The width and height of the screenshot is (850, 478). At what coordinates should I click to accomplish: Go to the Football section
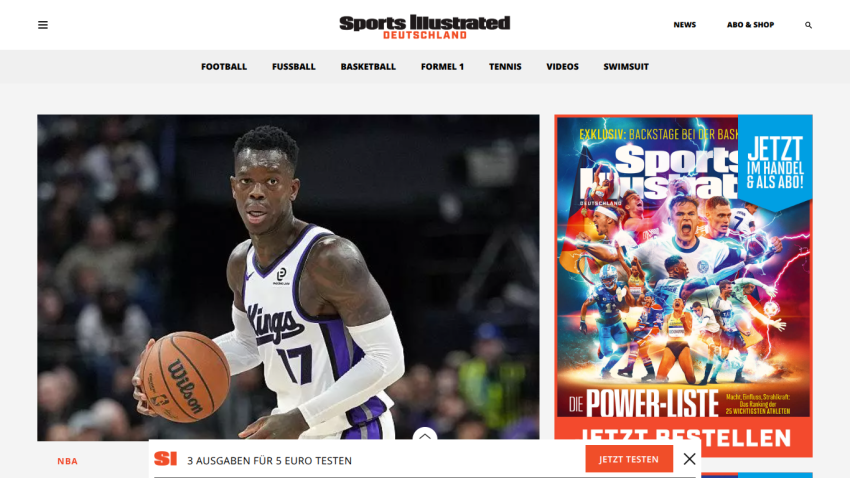224,67
